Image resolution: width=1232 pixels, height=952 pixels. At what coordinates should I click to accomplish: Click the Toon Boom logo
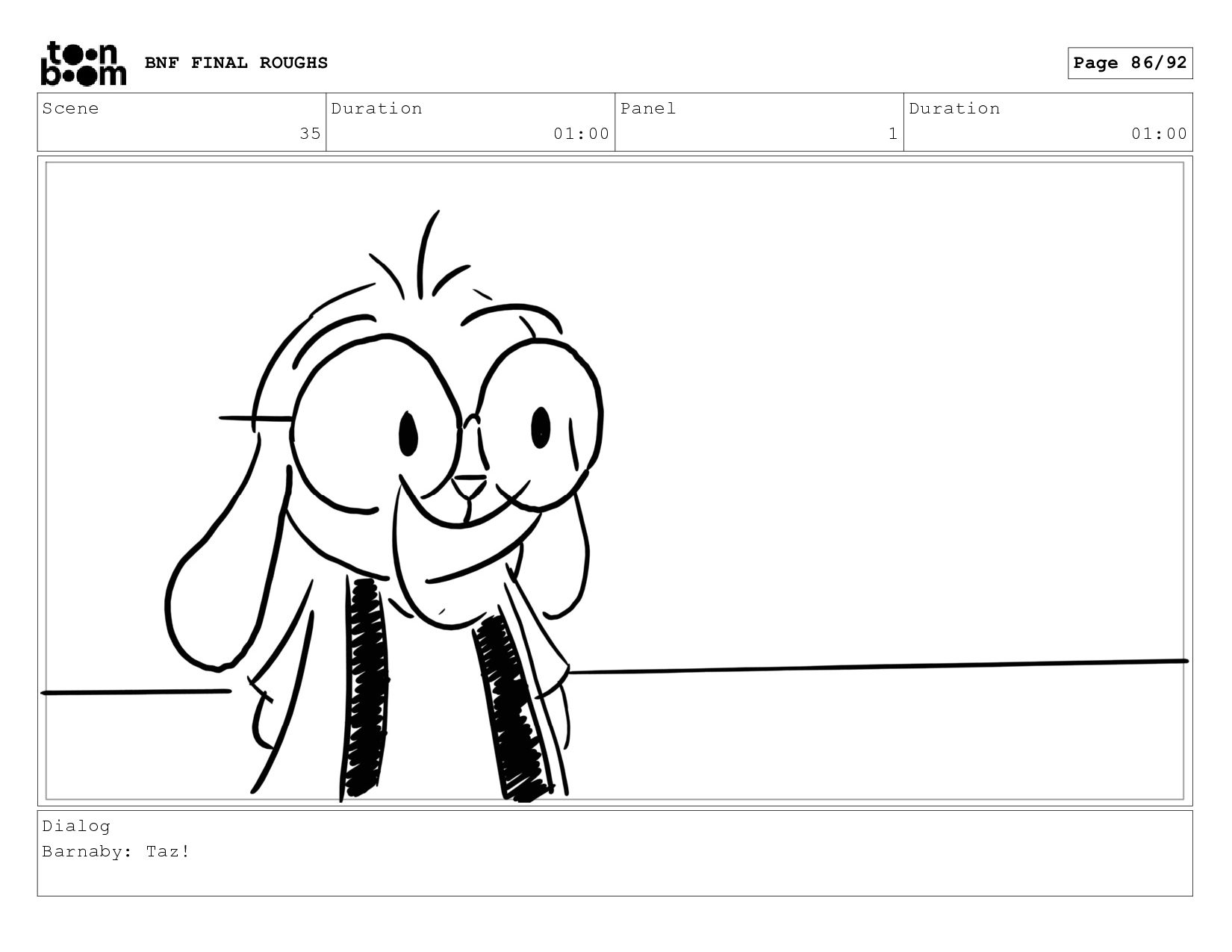pyautogui.click(x=83, y=63)
